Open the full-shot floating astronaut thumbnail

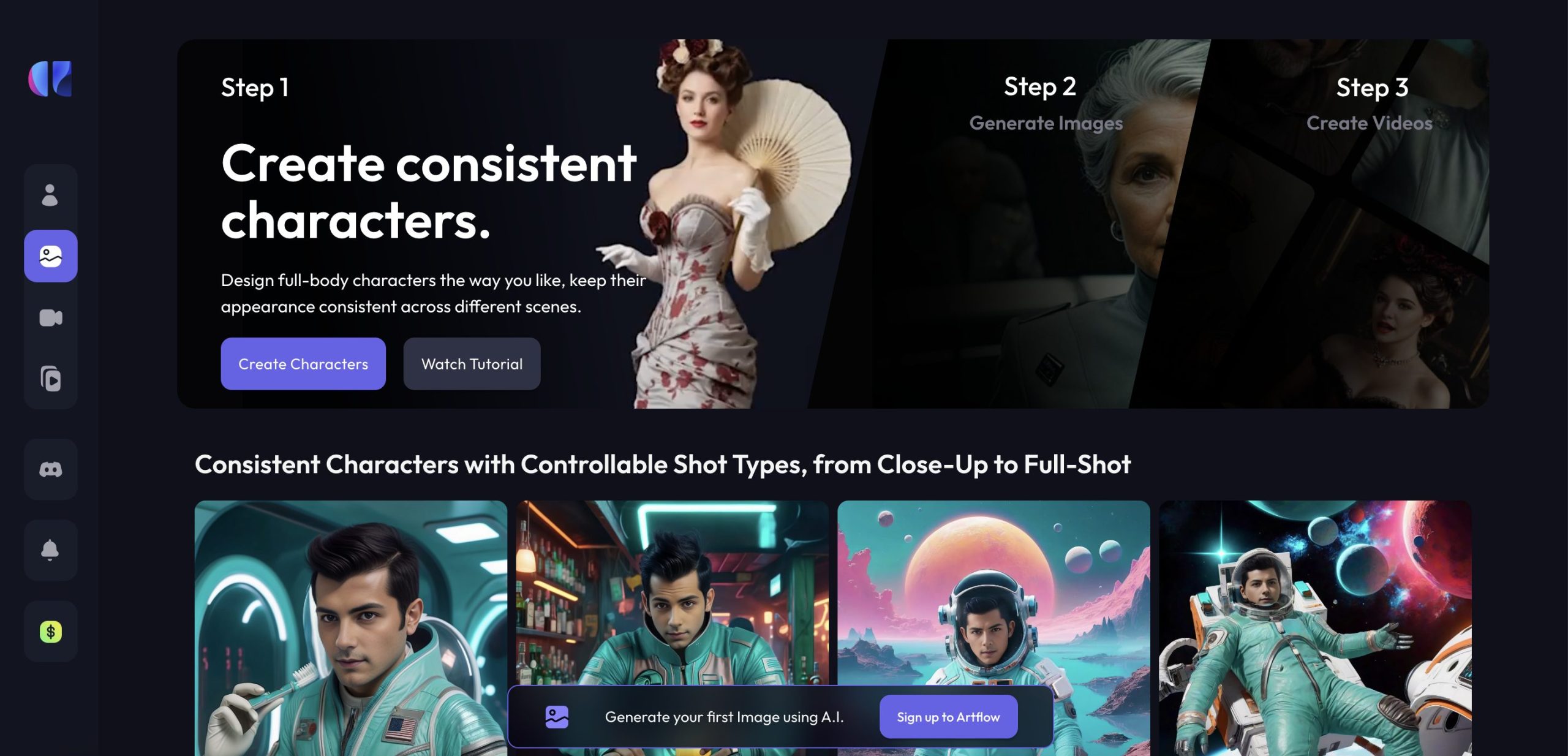pyautogui.click(x=1315, y=628)
